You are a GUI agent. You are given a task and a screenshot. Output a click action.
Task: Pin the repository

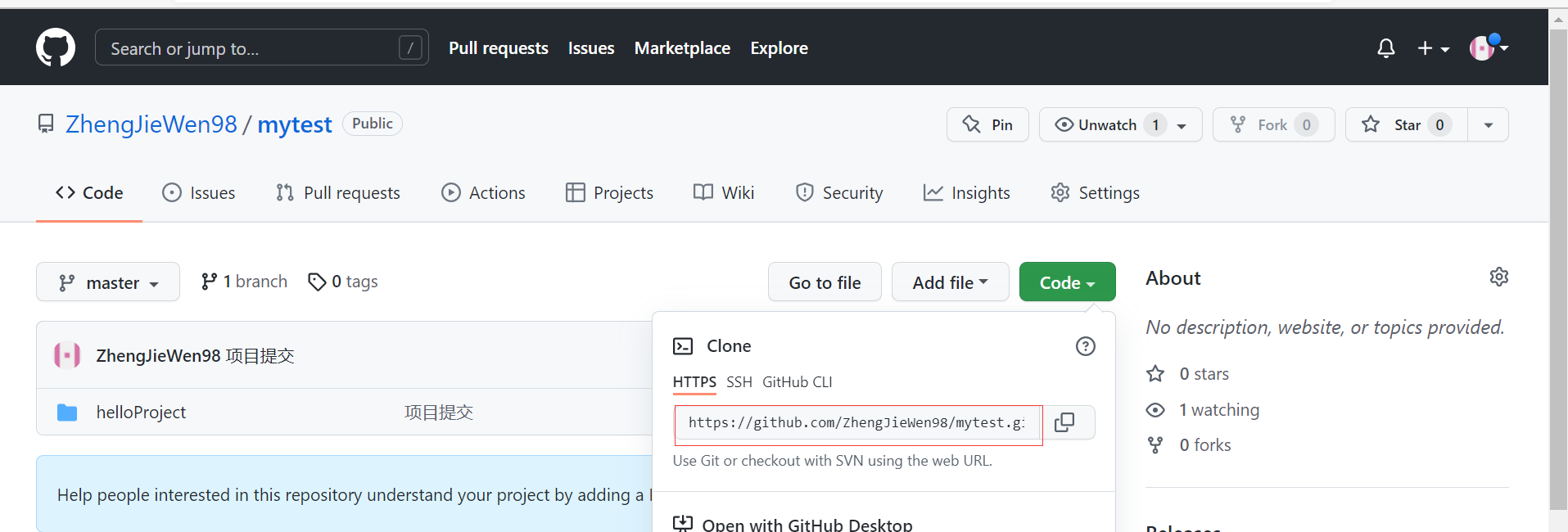pyautogui.click(x=987, y=124)
